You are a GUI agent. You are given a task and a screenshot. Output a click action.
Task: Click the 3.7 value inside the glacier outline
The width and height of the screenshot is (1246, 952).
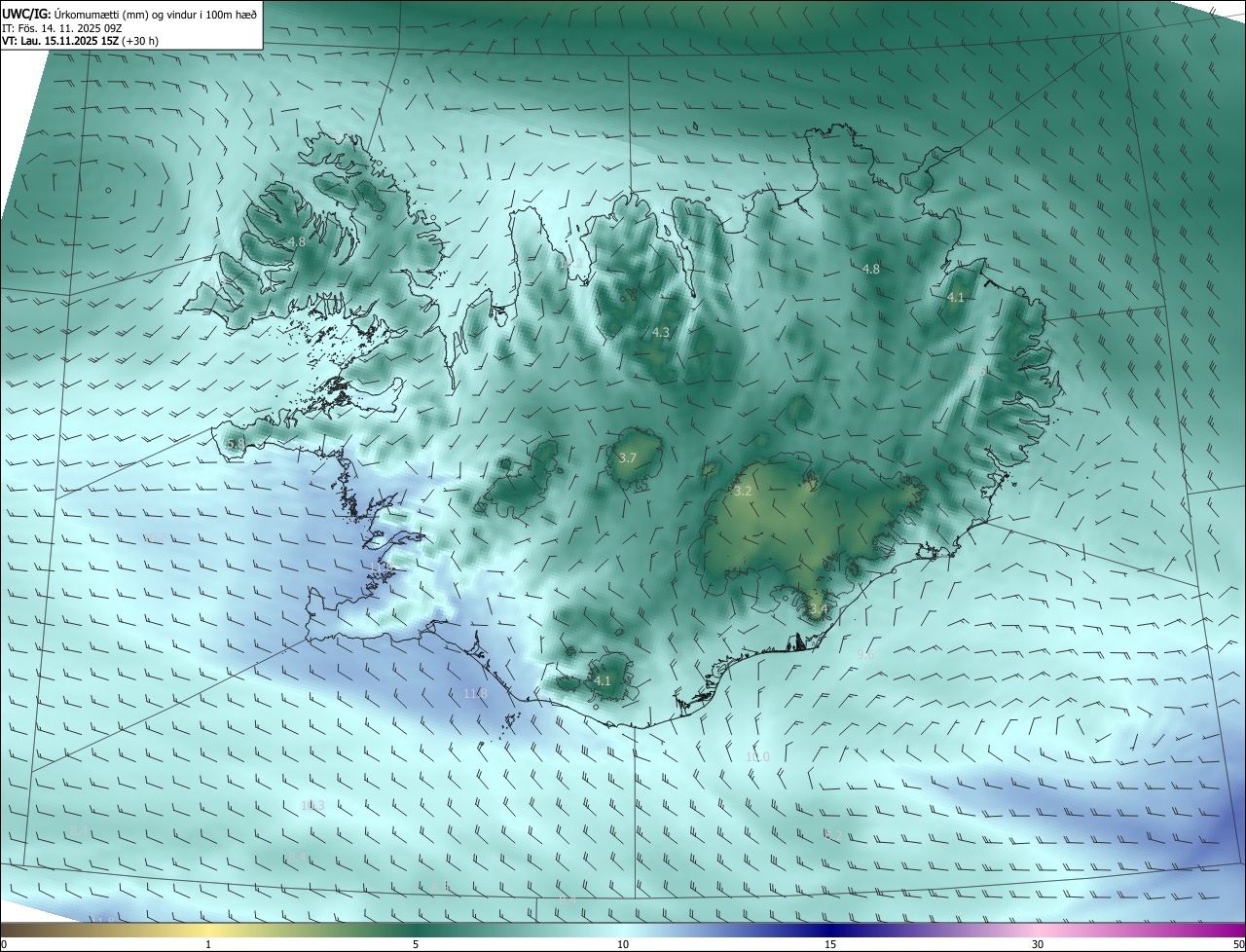point(628,458)
